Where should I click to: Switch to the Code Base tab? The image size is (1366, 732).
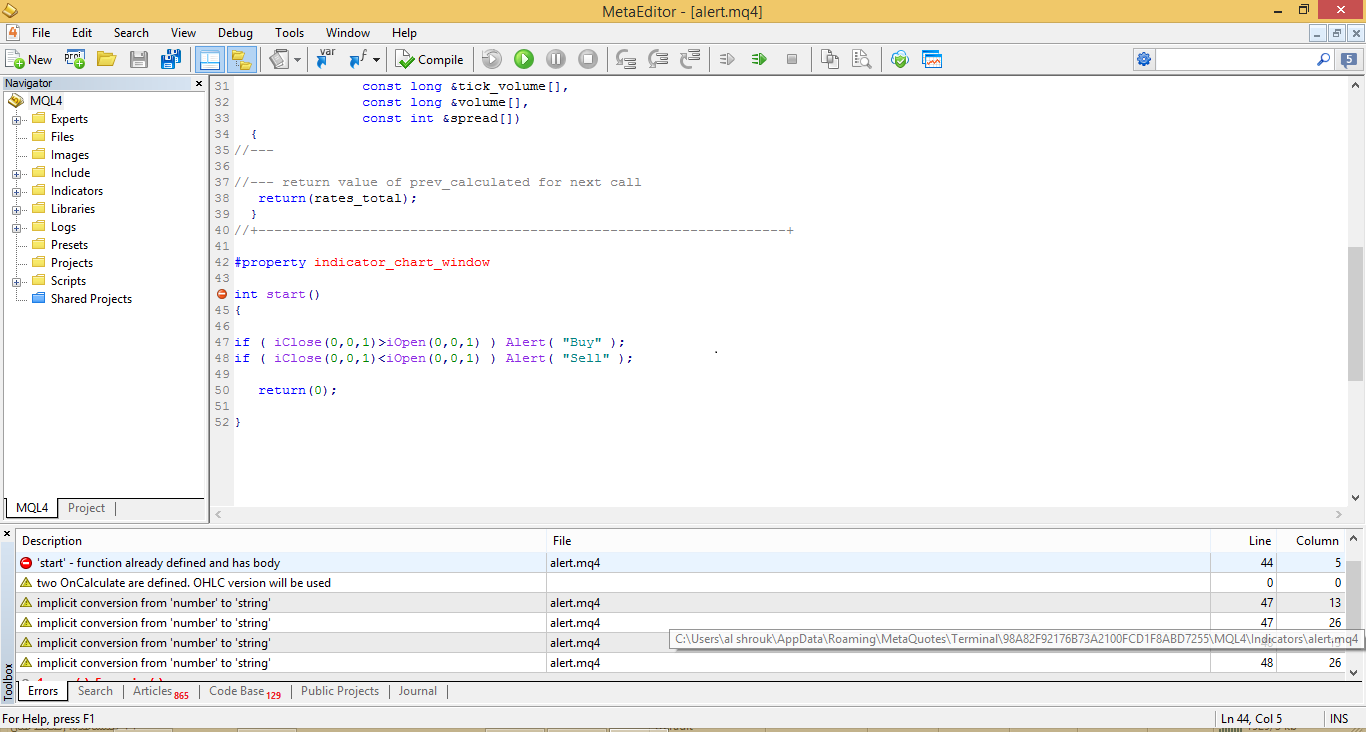pos(237,691)
